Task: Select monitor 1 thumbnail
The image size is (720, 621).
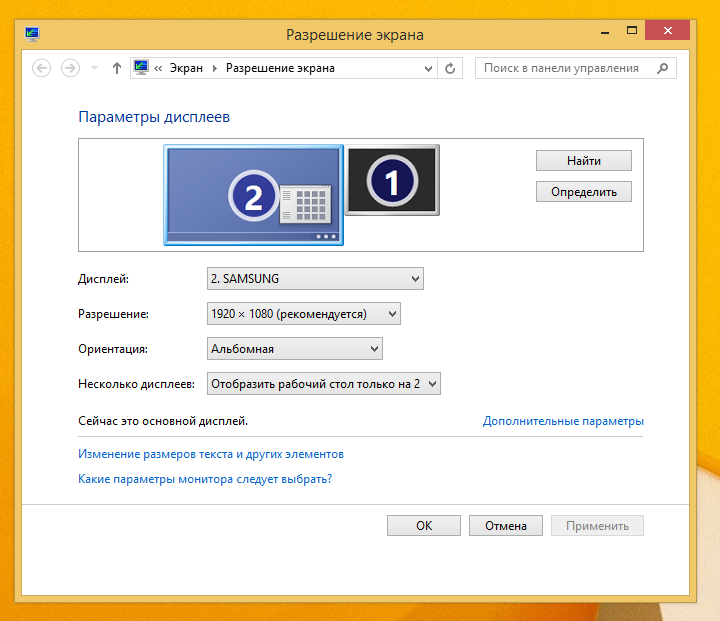Action: [392, 180]
